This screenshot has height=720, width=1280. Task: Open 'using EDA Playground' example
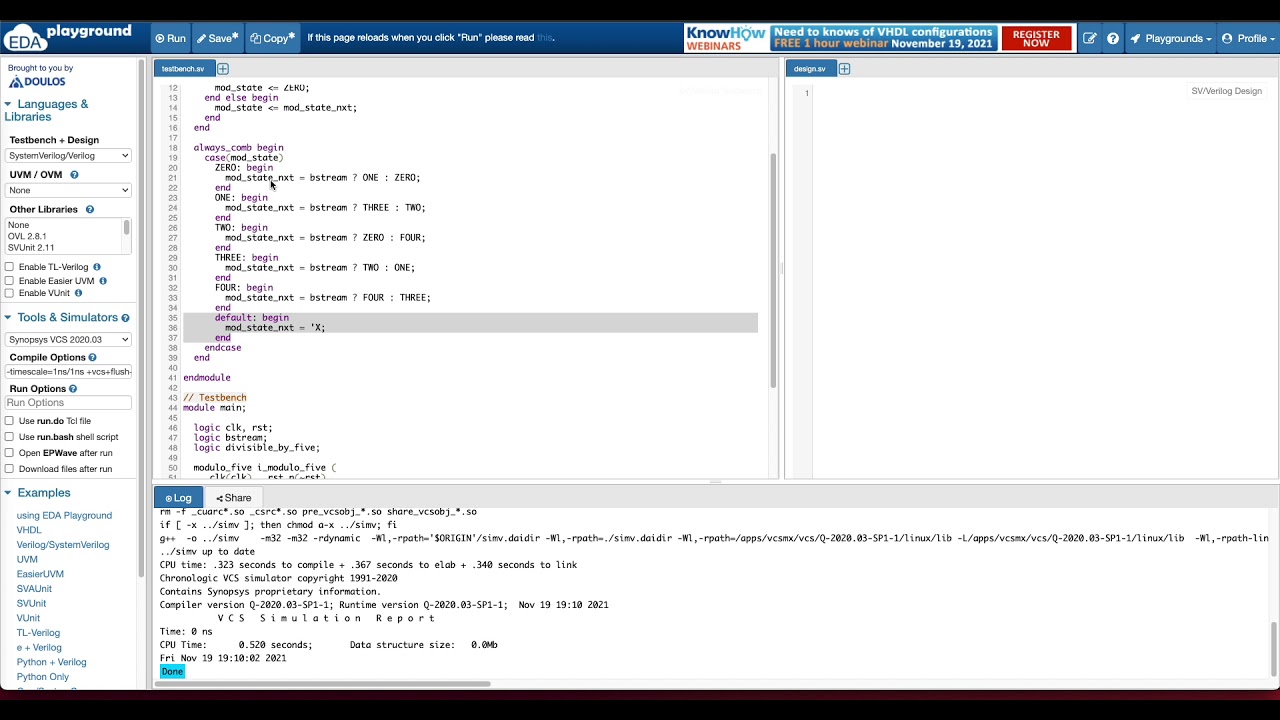click(64, 516)
